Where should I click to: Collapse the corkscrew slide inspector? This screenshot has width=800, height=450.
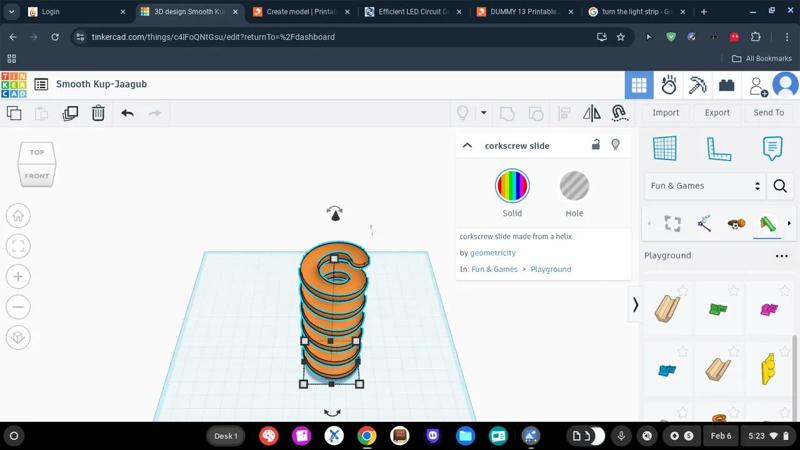[467, 145]
